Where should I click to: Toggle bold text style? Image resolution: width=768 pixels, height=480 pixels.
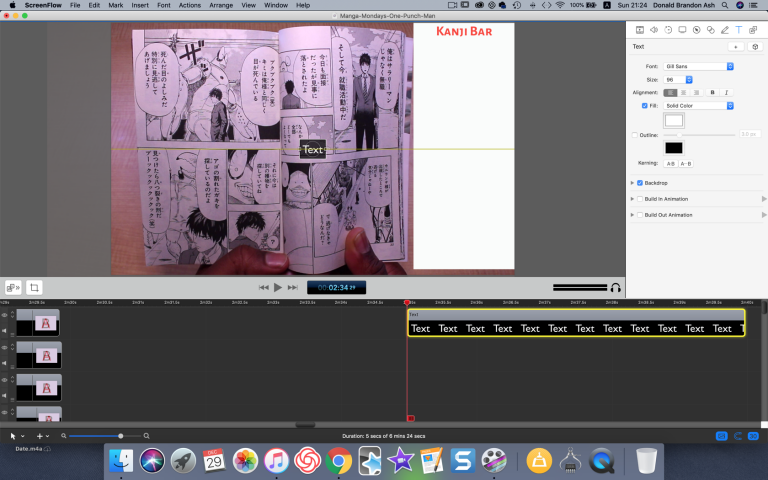click(712, 93)
